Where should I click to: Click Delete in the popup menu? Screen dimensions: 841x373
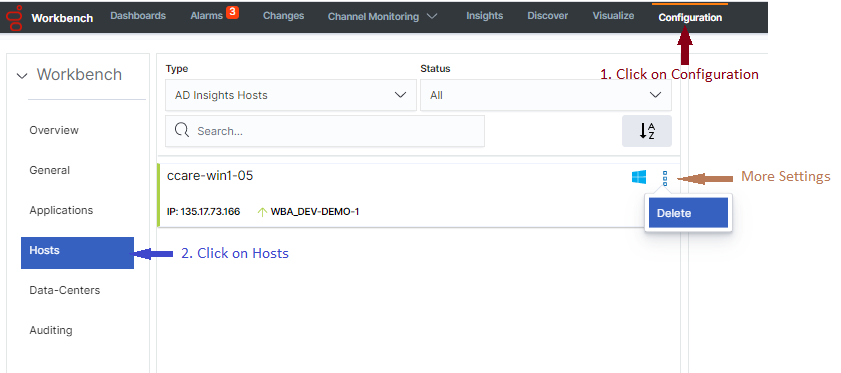[x=688, y=213]
